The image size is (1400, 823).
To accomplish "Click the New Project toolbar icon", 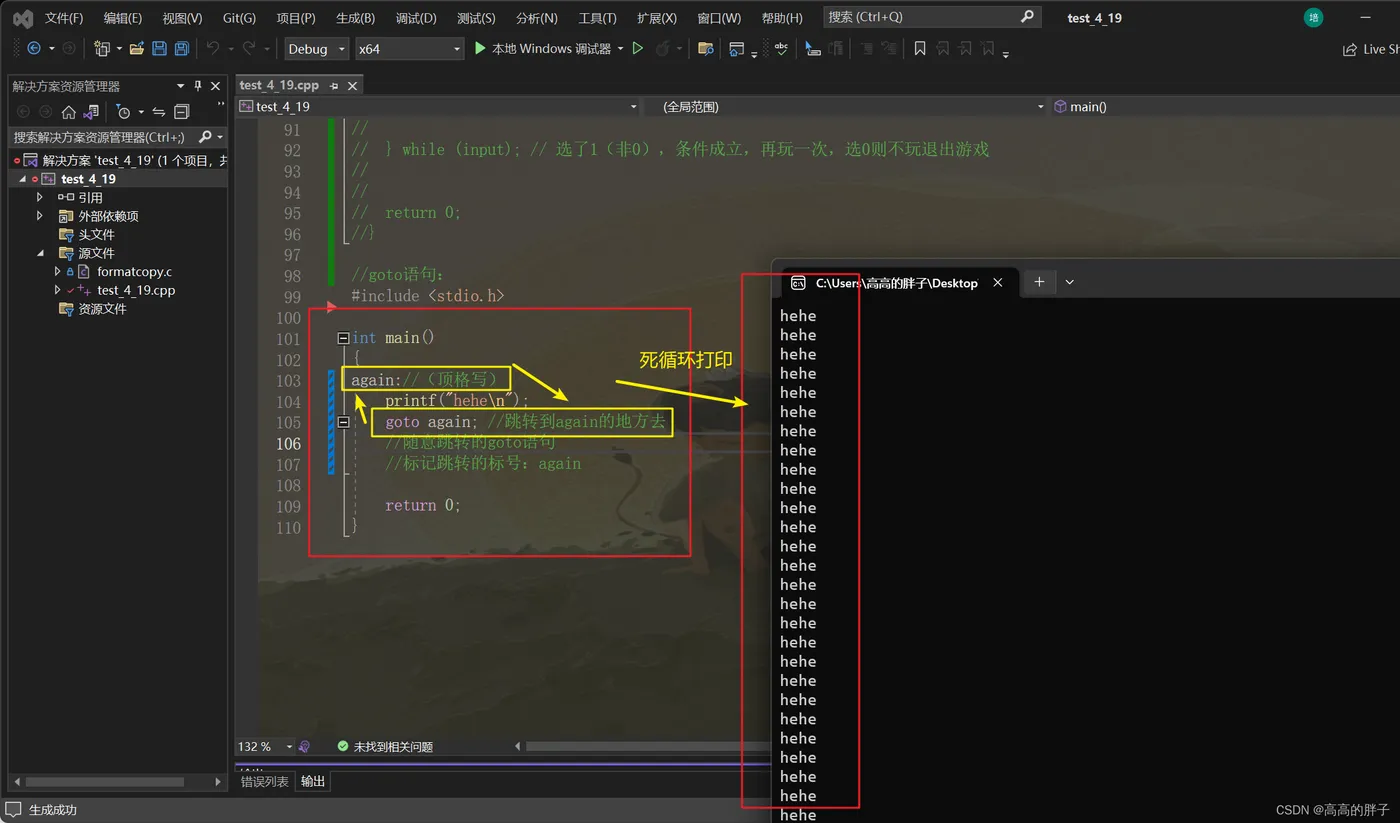I will (101, 48).
